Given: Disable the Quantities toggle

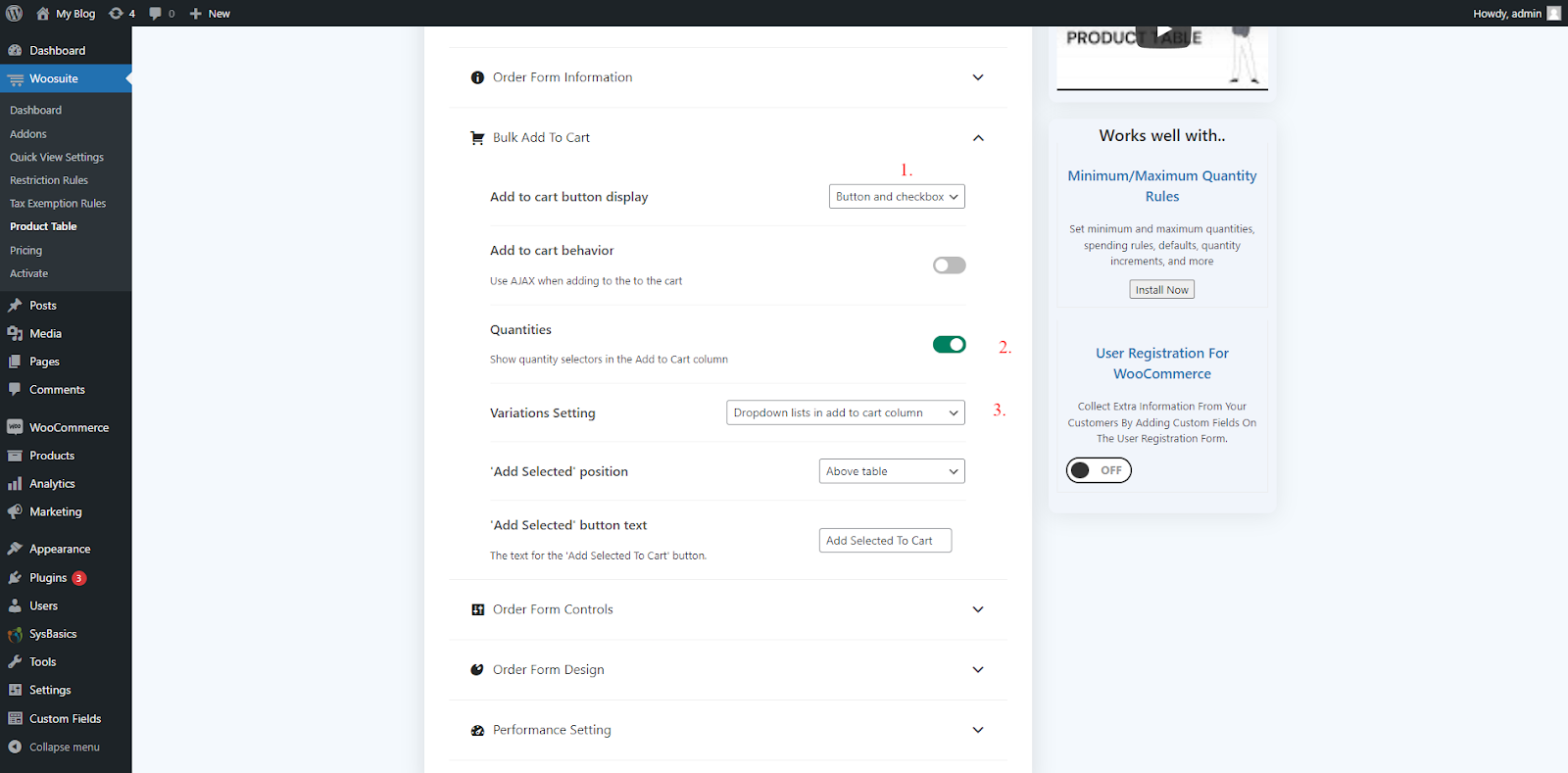Looking at the screenshot, I should (x=949, y=345).
